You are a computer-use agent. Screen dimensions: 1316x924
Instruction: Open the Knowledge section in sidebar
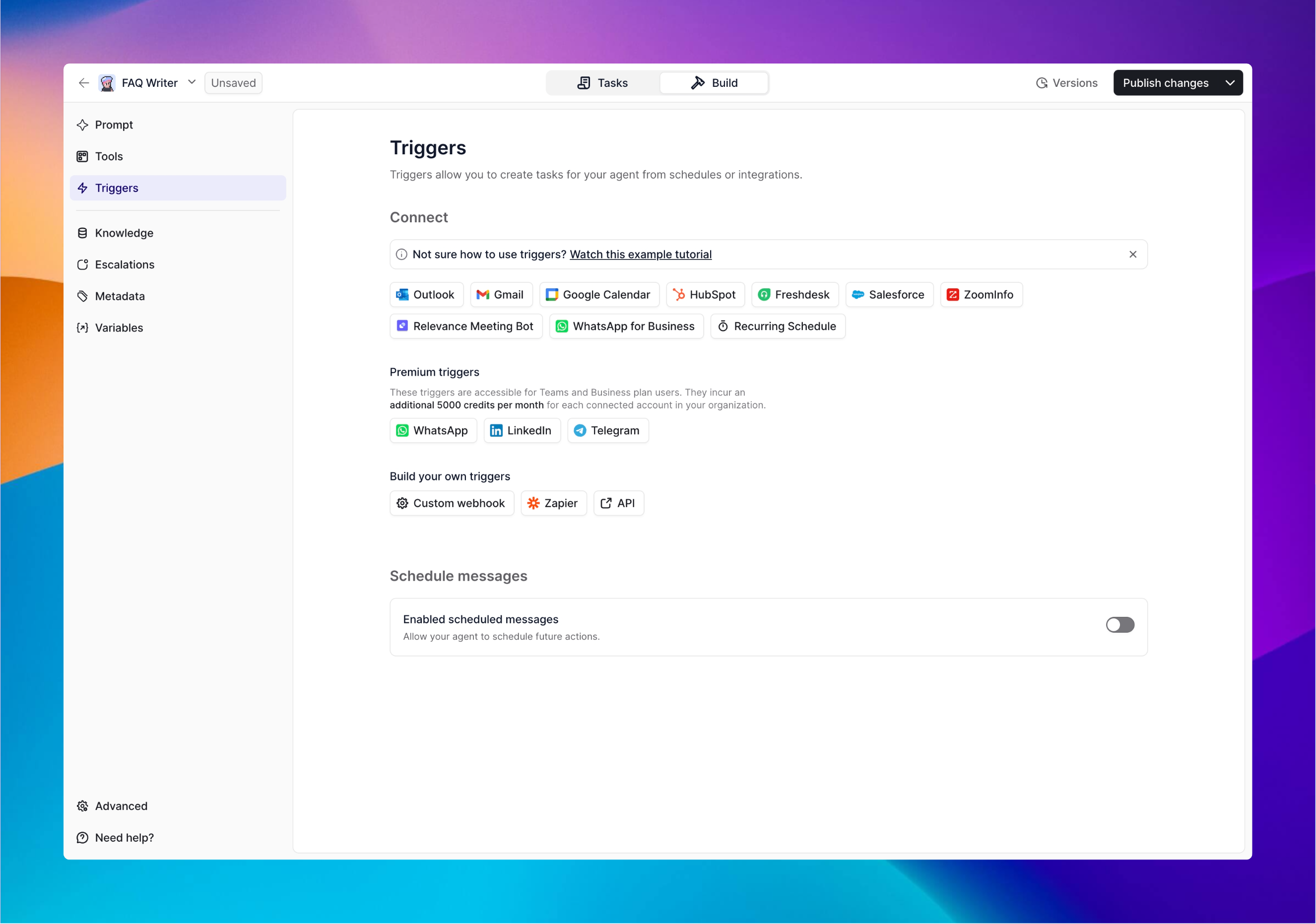pyautogui.click(x=178, y=233)
